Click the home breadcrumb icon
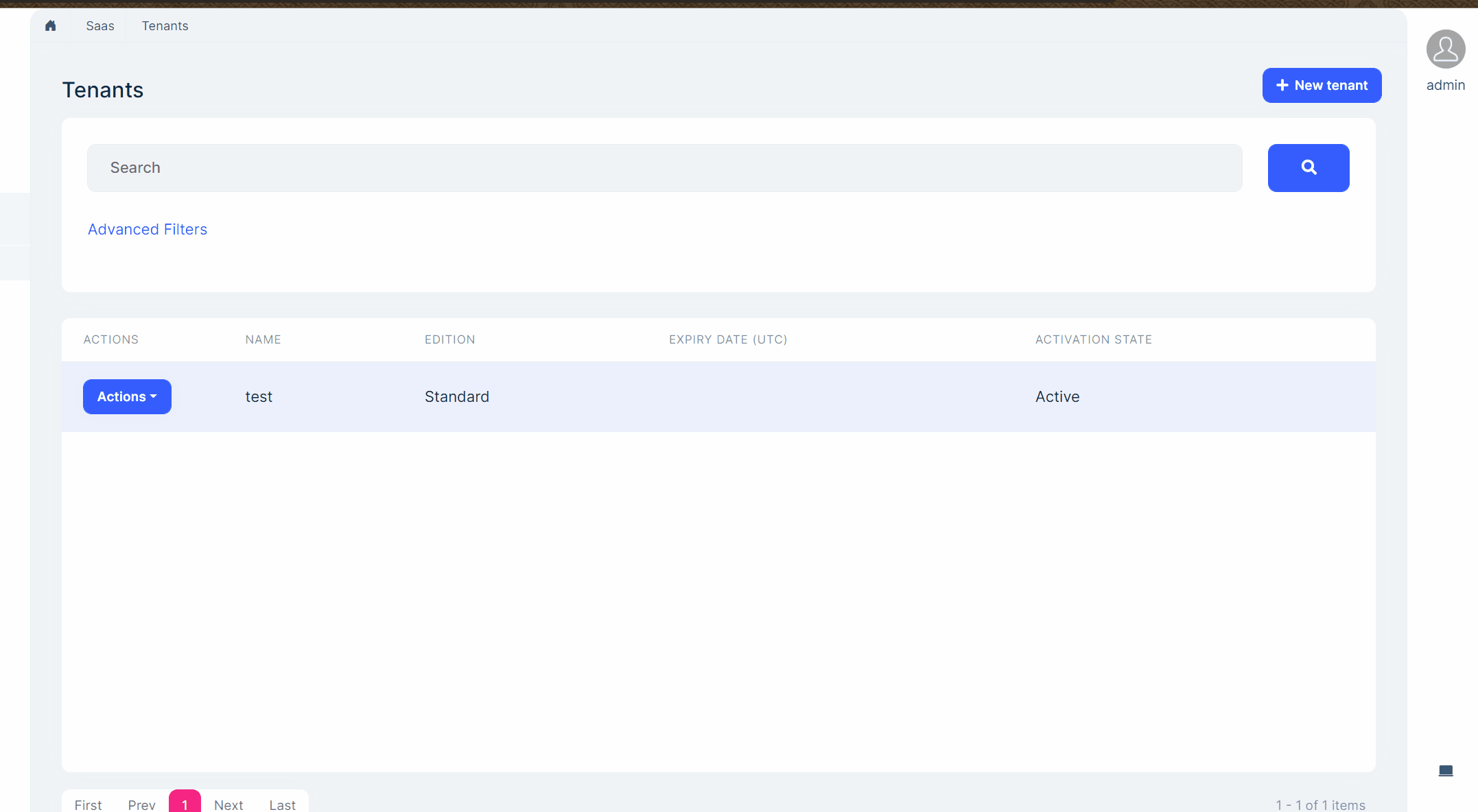 [x=50, y=26]
